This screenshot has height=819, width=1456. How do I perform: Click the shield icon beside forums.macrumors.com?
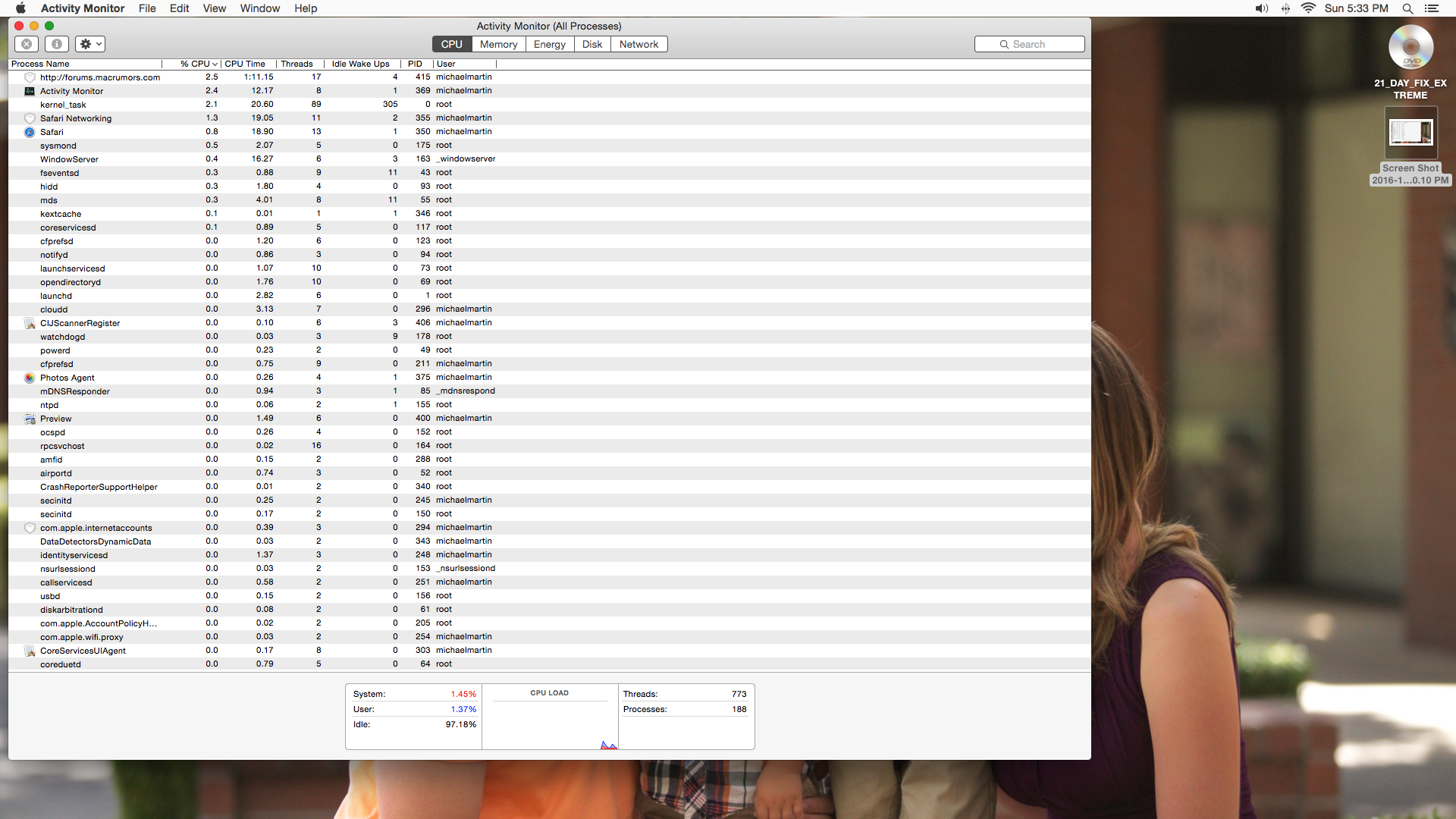30,77
